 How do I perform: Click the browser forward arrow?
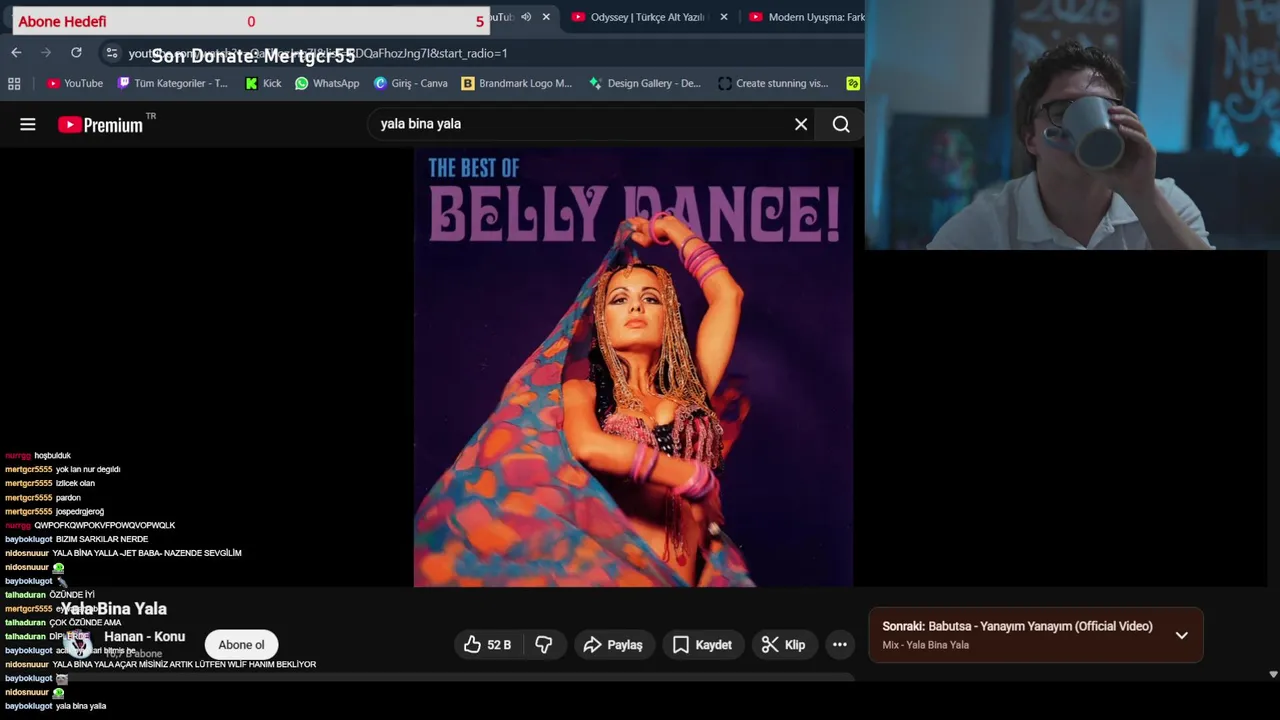46,53
